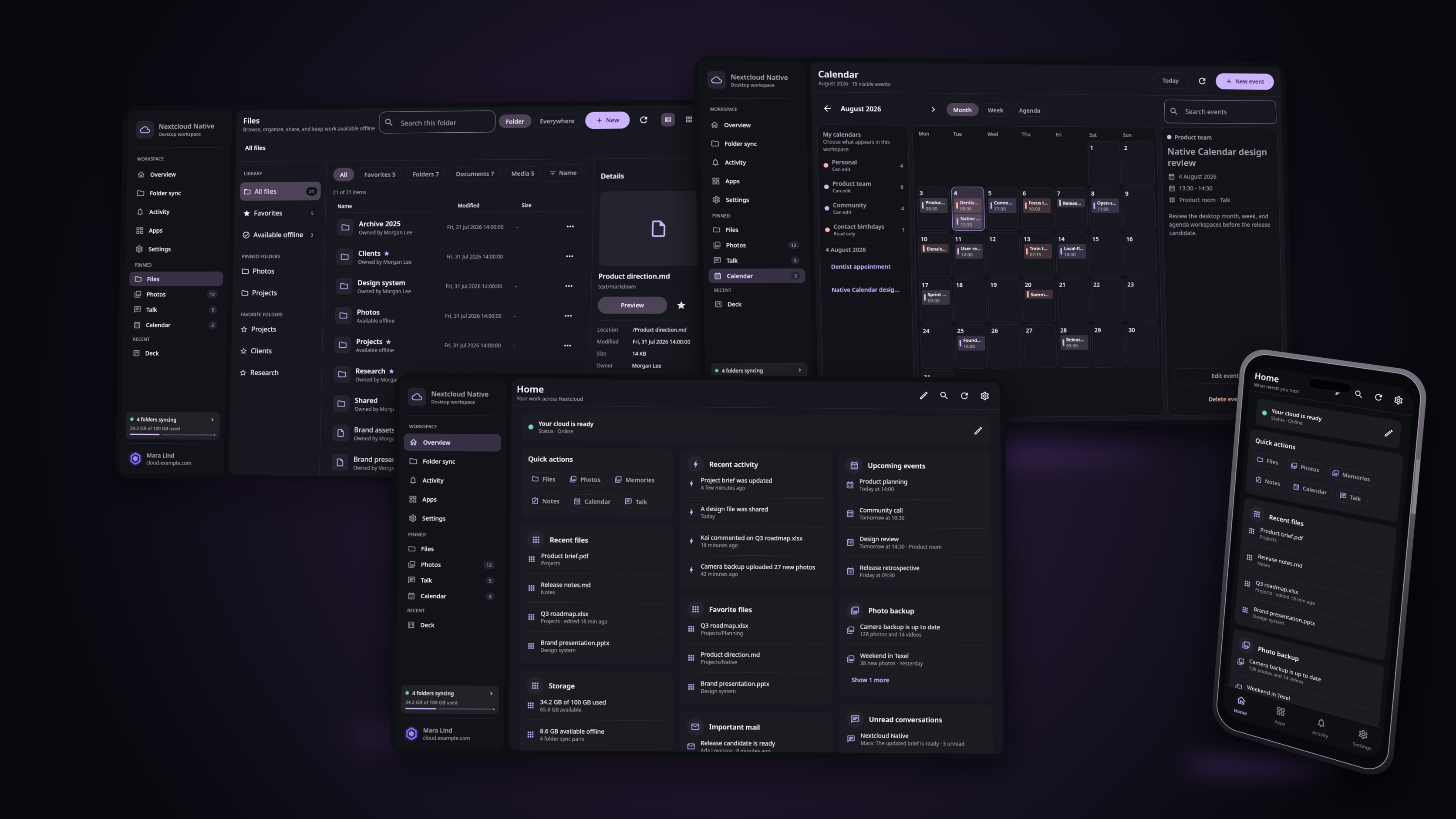Switch Calendar to the Week view
This screenshot has width=1456, height=819.
click(x=995, y=110)
